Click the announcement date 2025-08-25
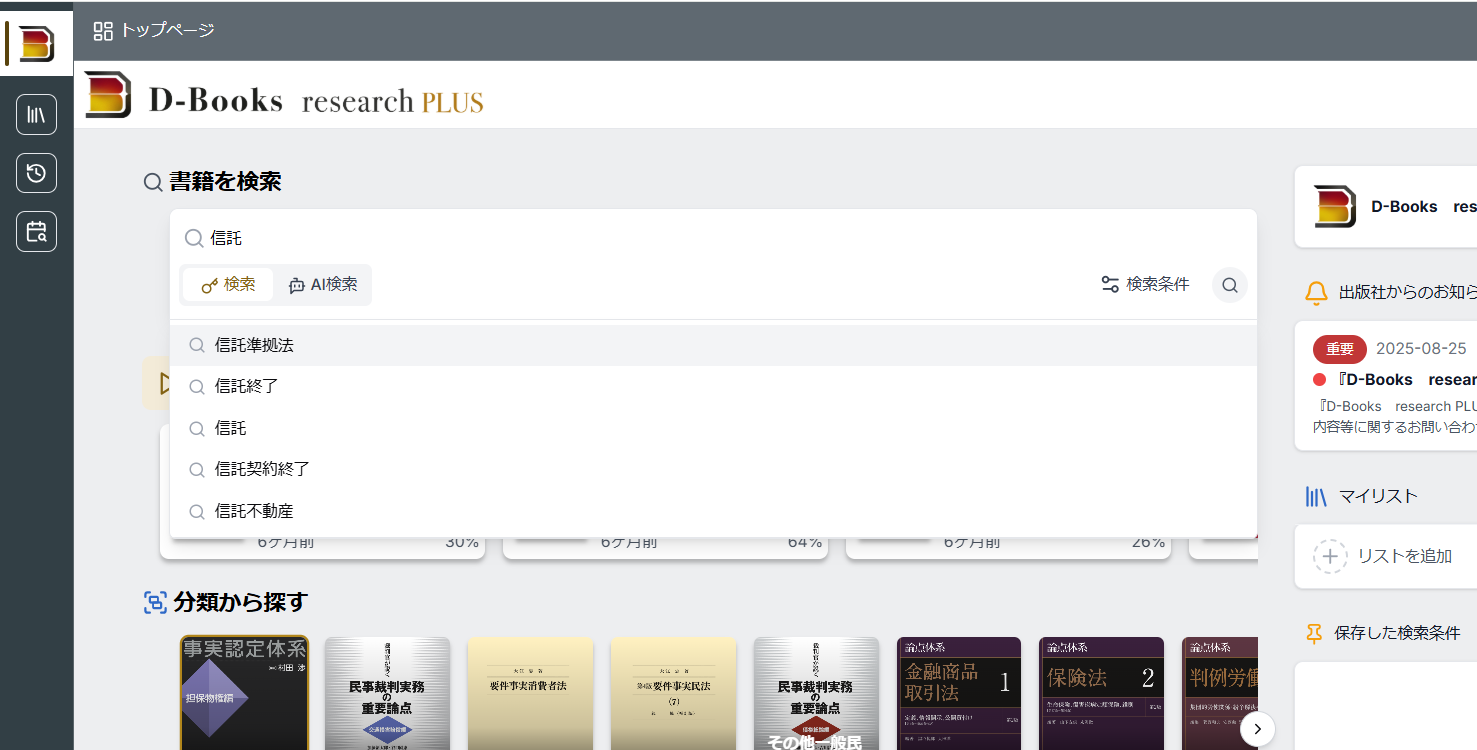 [x=1421, y=349]
